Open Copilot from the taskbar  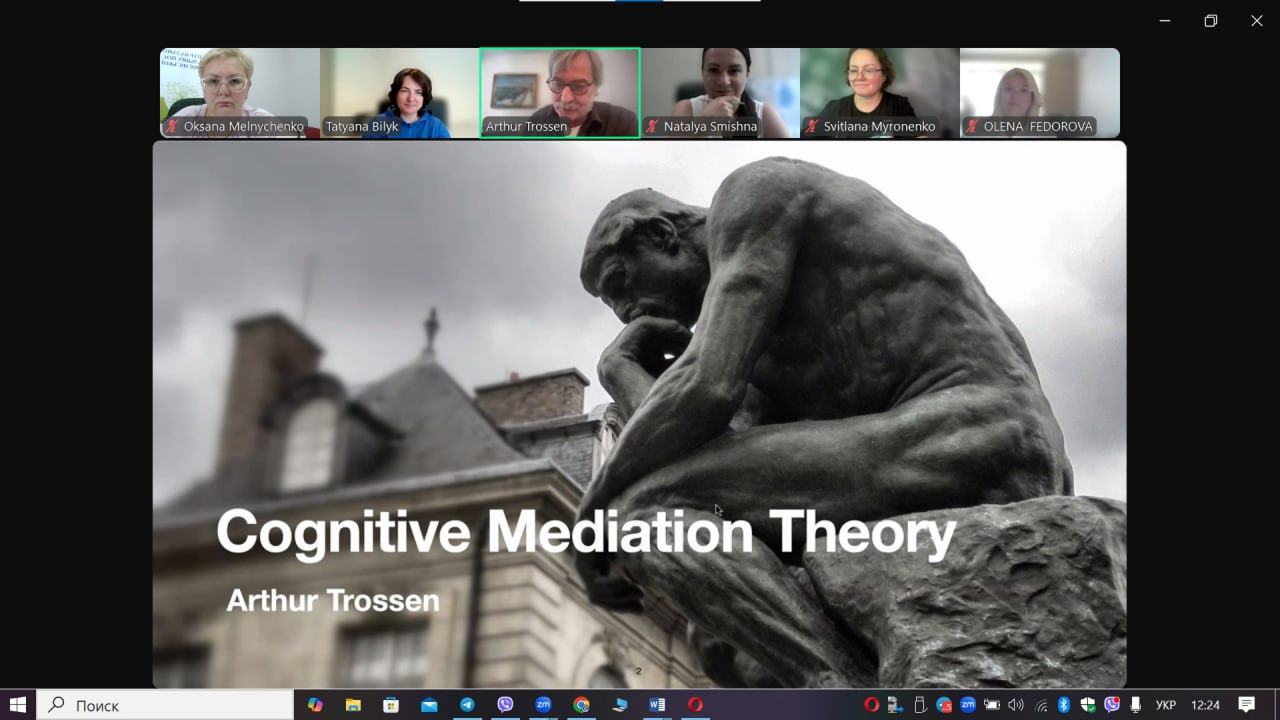pyautogui.click(x=315, y=705)
